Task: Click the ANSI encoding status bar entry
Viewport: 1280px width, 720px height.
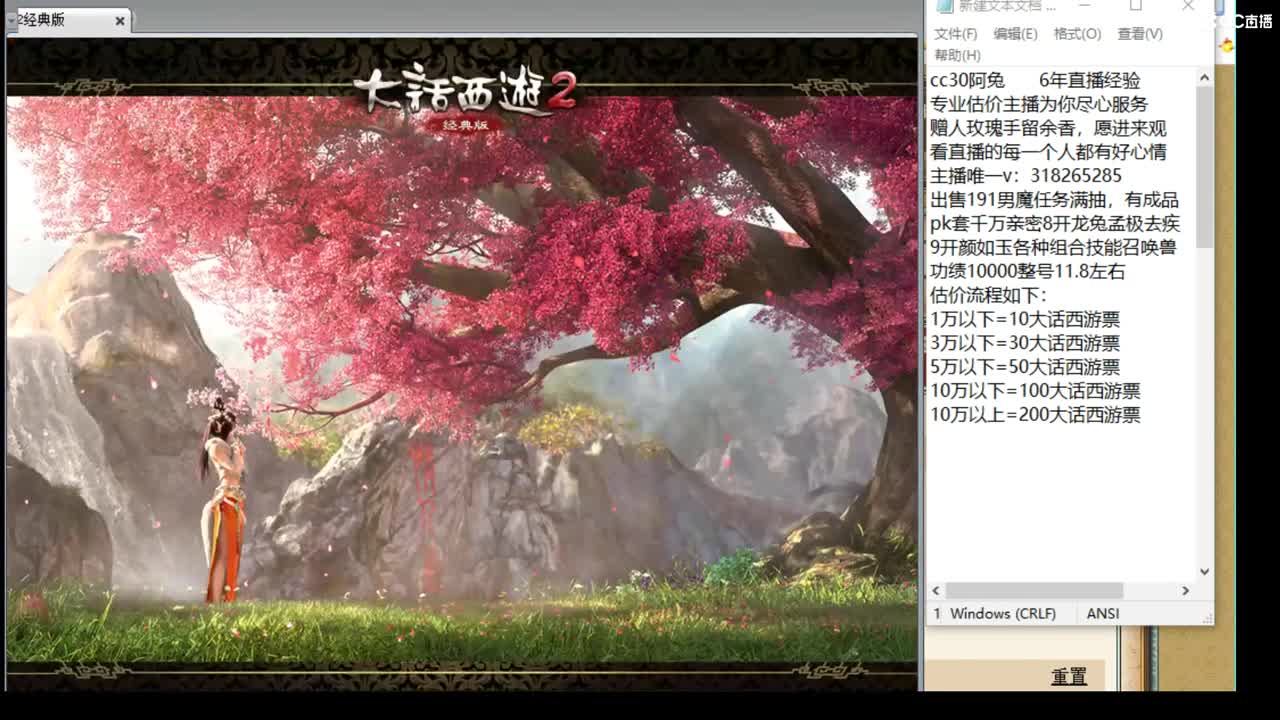Action: click(1103, 613)
